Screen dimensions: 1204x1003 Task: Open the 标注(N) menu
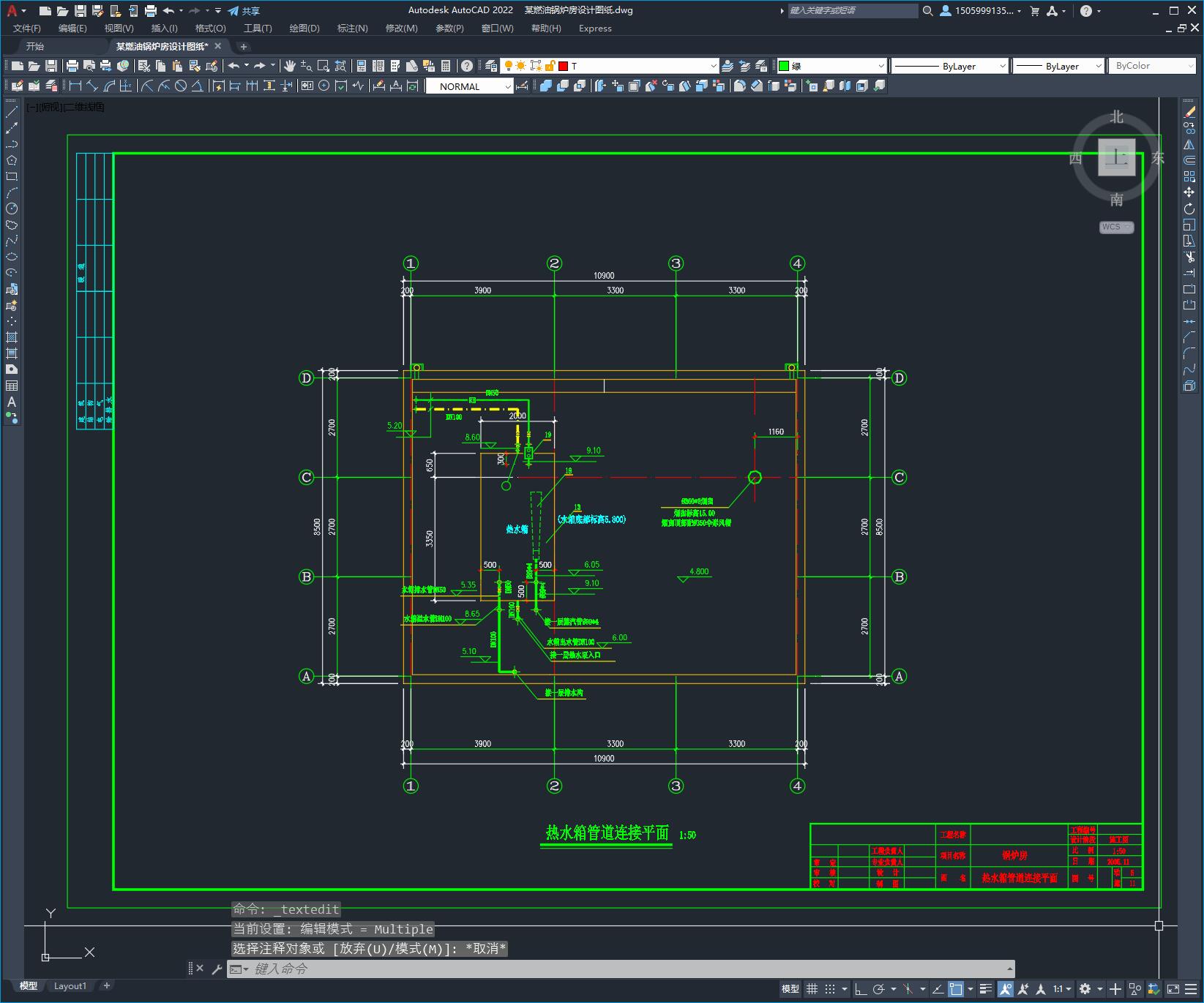(x=352, y=28)
